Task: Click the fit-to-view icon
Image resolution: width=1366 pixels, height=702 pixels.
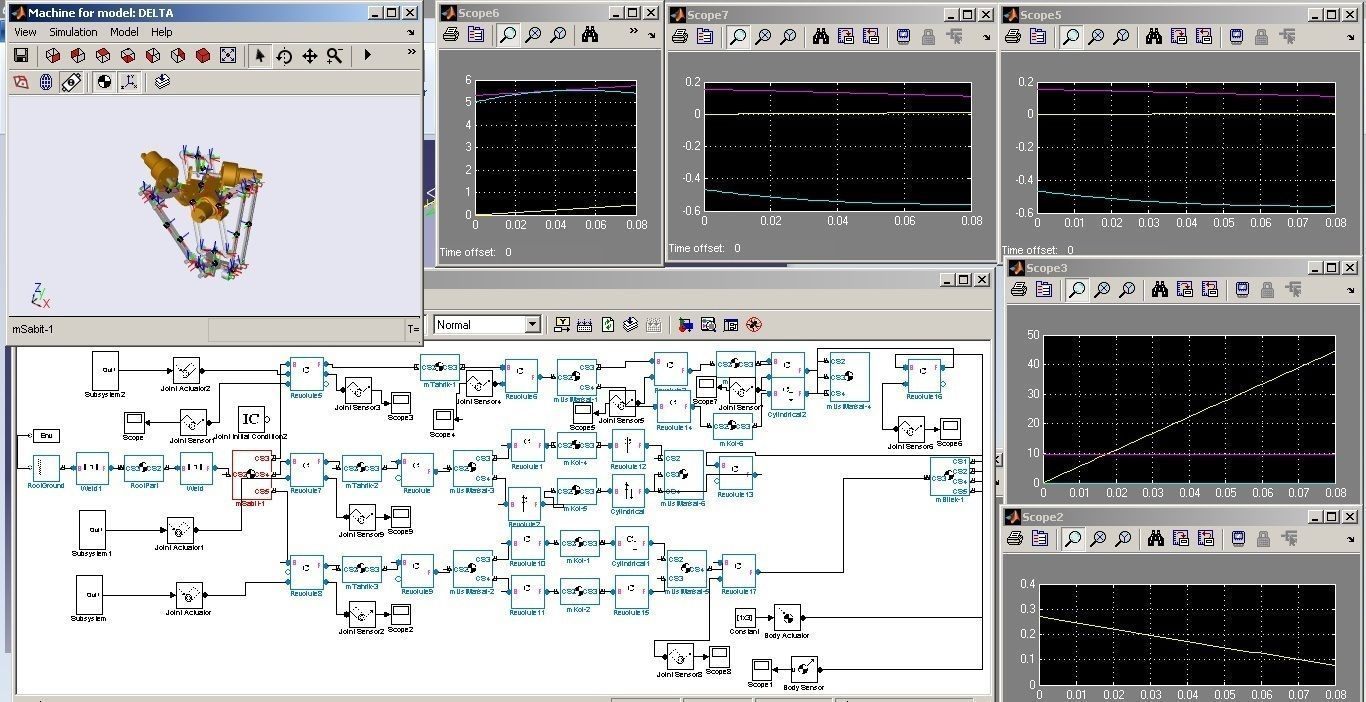Action: (228, 56)
